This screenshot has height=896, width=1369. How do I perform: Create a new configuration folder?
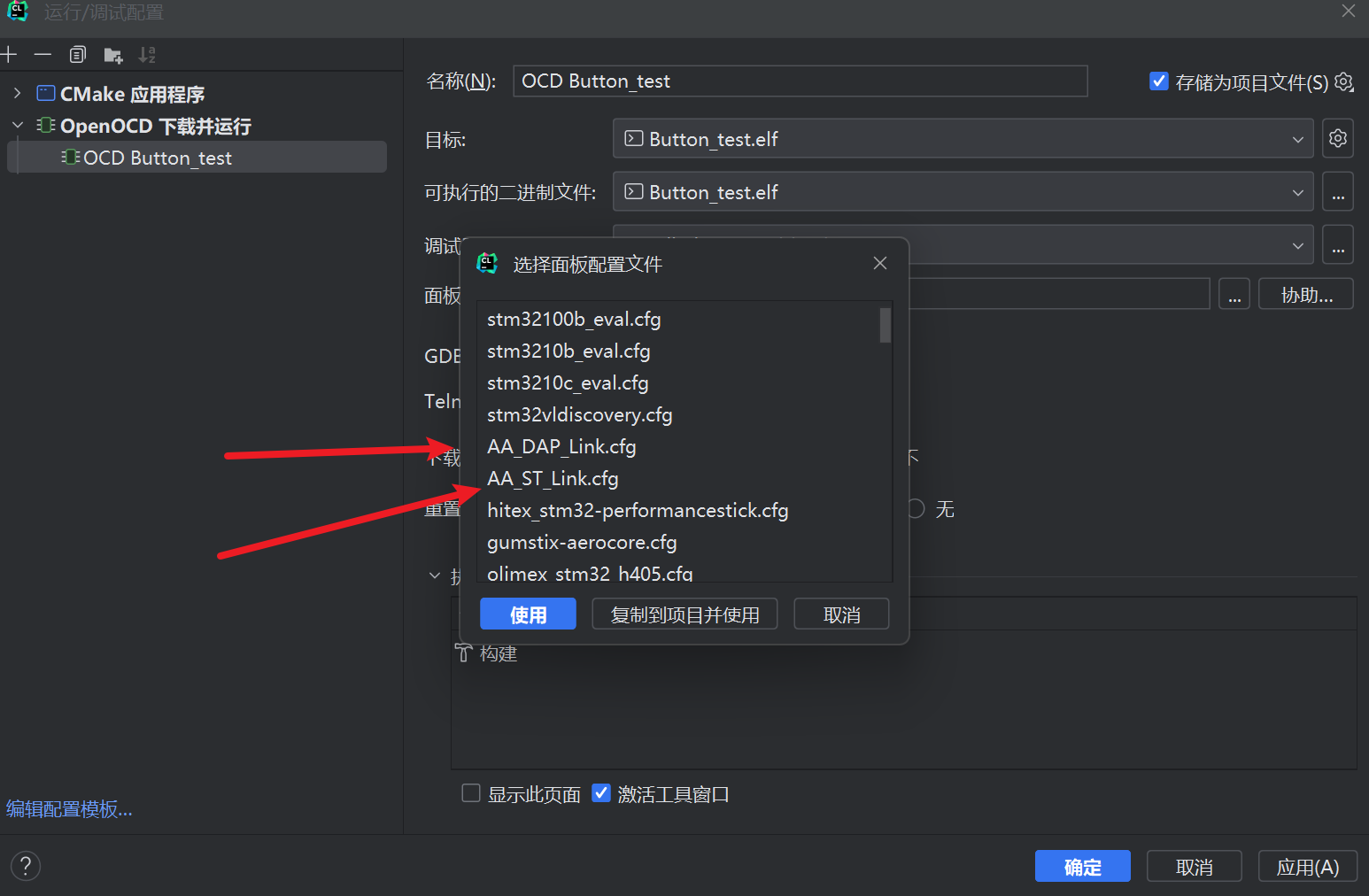[x=112, y=56]
